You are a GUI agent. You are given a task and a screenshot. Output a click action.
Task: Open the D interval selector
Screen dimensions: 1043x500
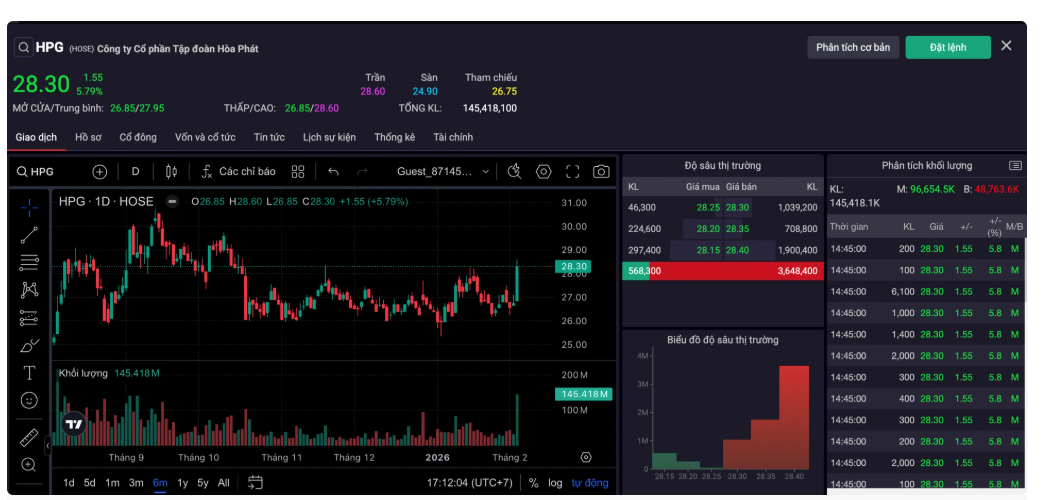coord(136,172)
